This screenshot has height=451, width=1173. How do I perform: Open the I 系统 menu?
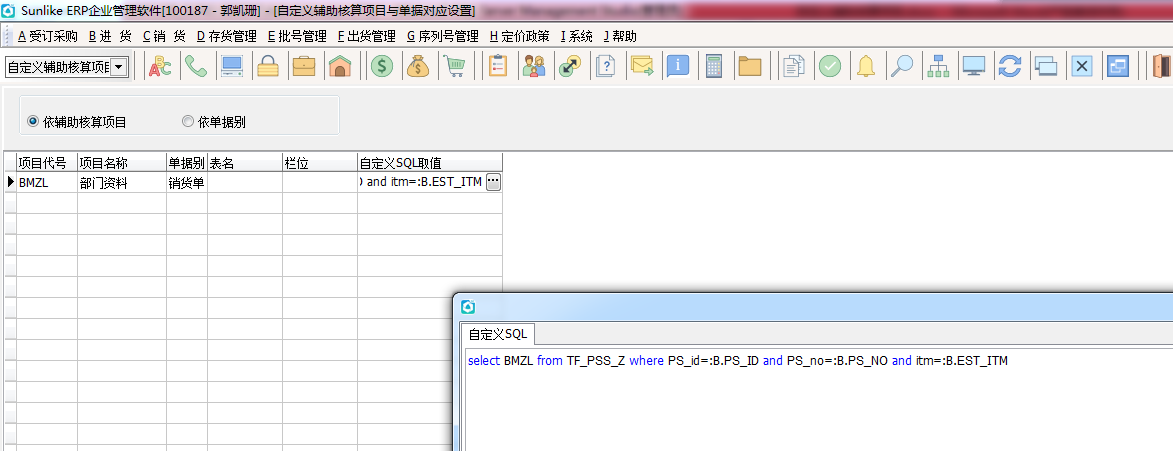click(x=576, y=36)
